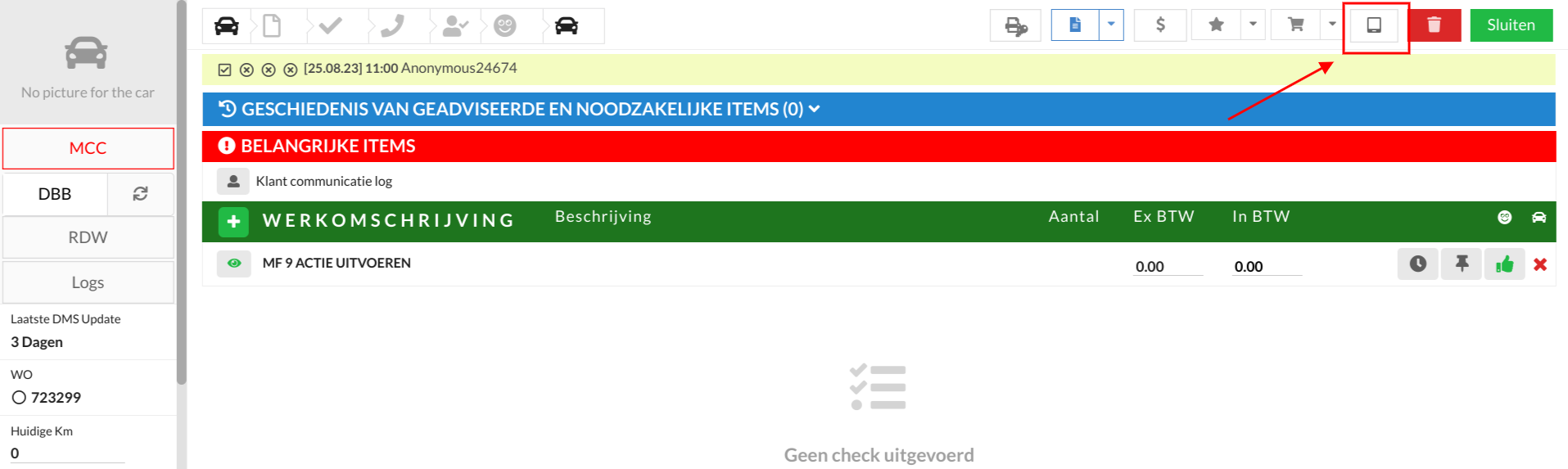Approve item with green thumbs-up
The width and height of the screenshot is (1568, 469).
coord(1505,264)
